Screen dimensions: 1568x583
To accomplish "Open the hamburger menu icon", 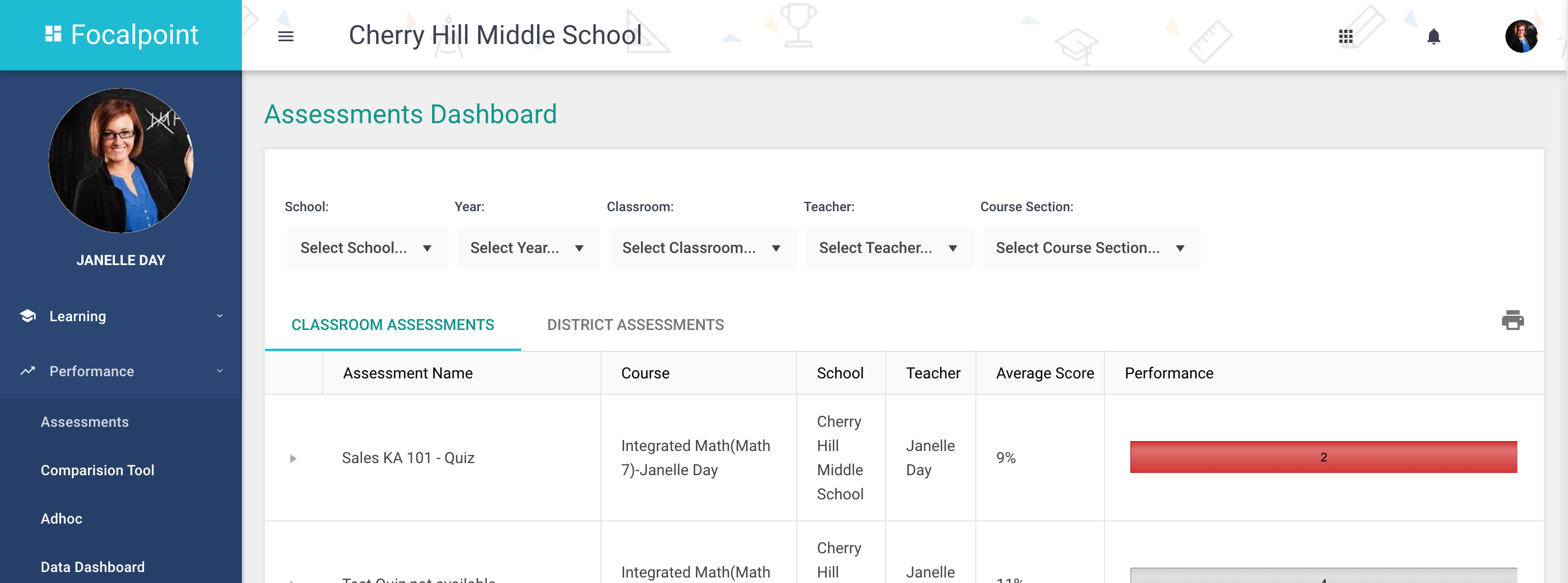I will point(285,36).
